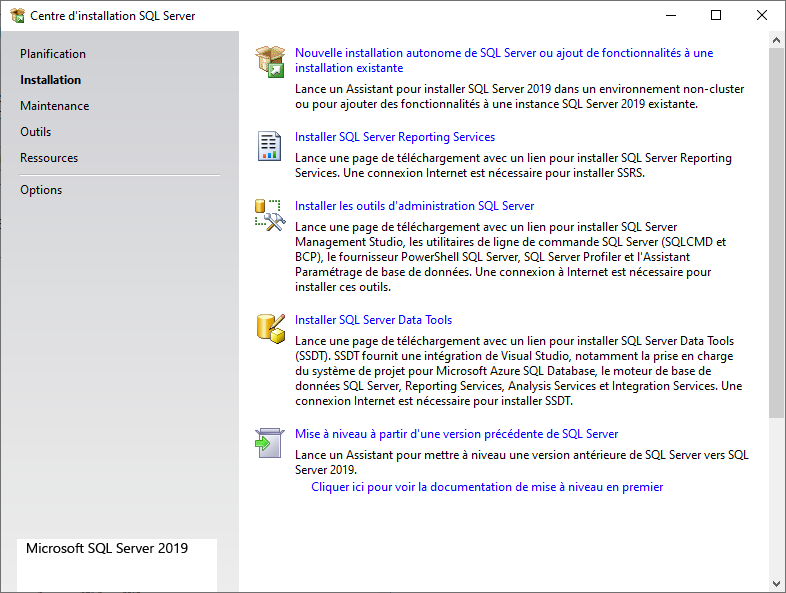This screenshot has height=593, width=786.
Task: Open Installer SQL Server Reporting Services link
Action: click(395, 137)
